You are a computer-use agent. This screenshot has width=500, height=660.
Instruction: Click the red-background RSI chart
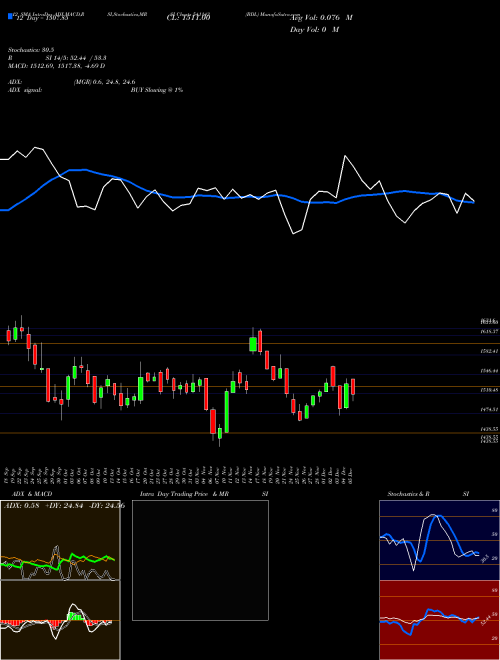point(439,620)
